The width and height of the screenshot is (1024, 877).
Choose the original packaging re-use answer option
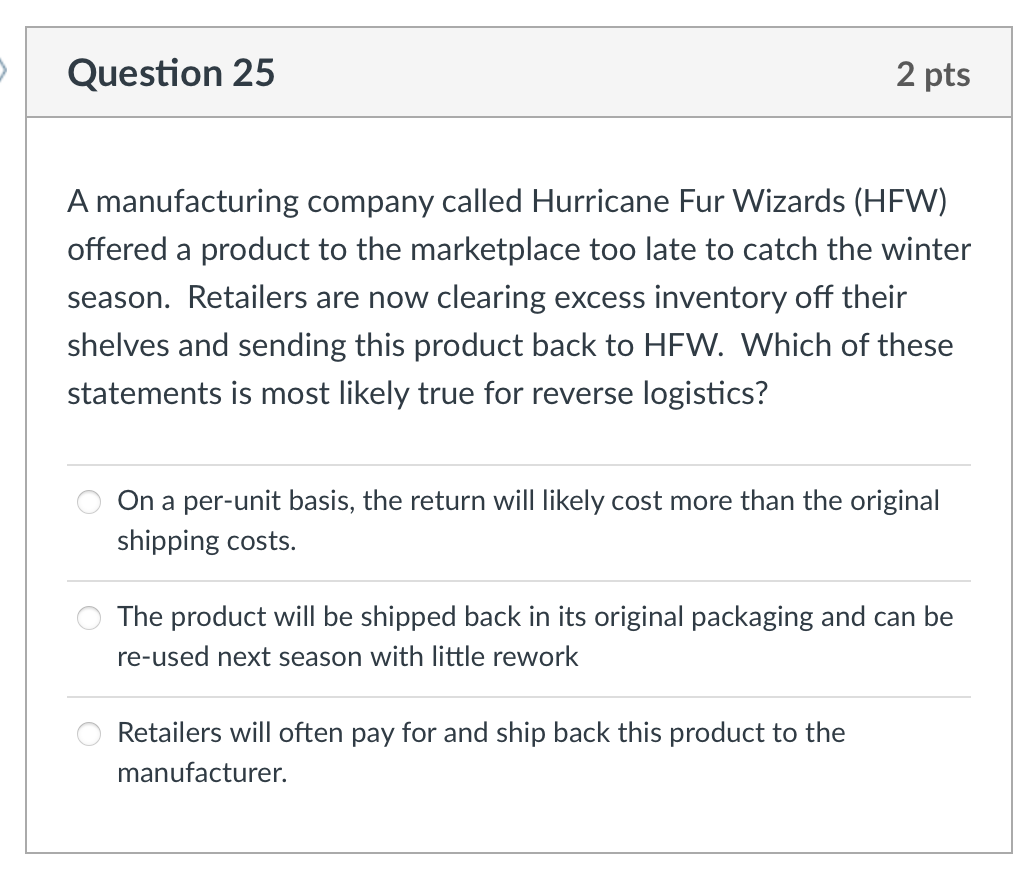[x=88, y=618]
